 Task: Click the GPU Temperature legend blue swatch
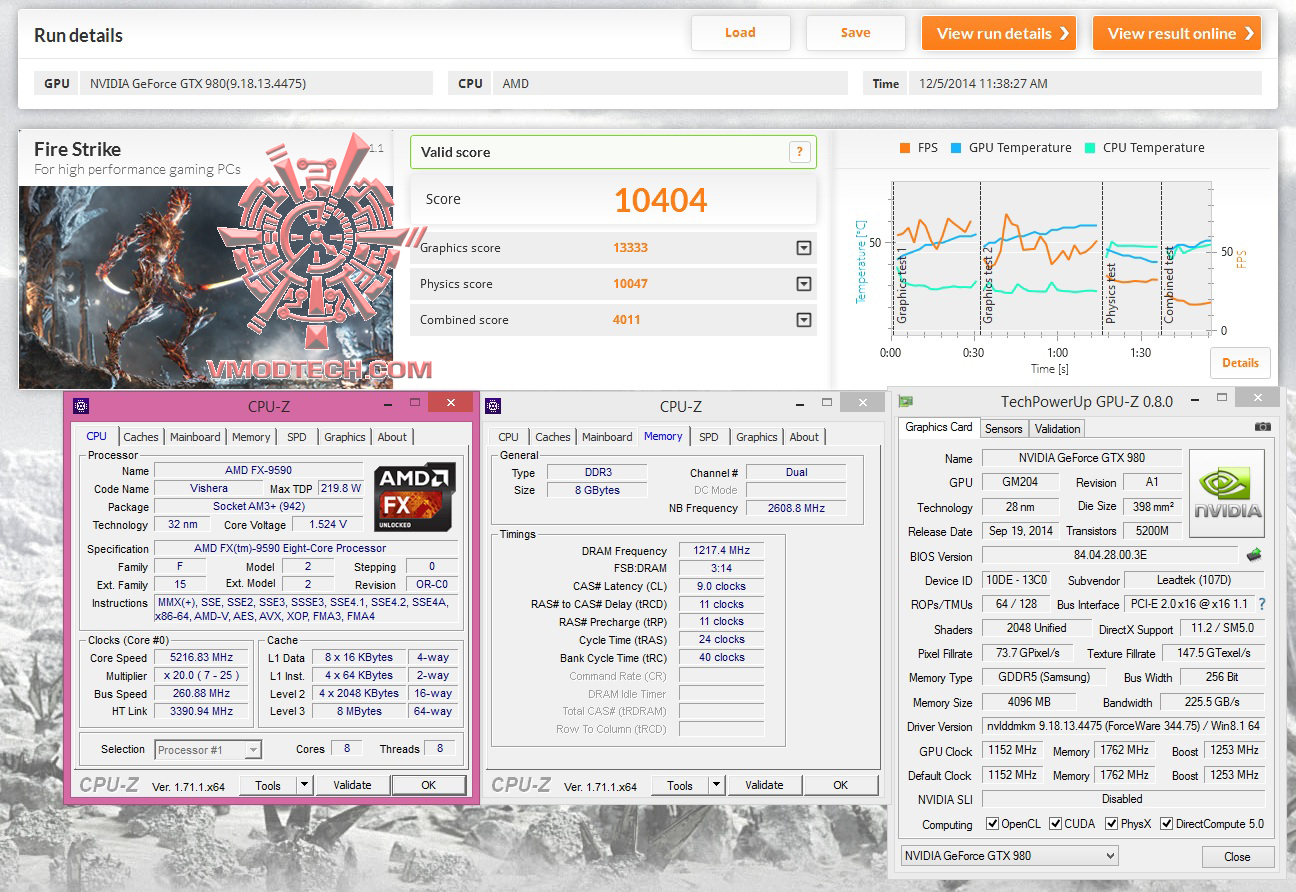coord(955,148)
